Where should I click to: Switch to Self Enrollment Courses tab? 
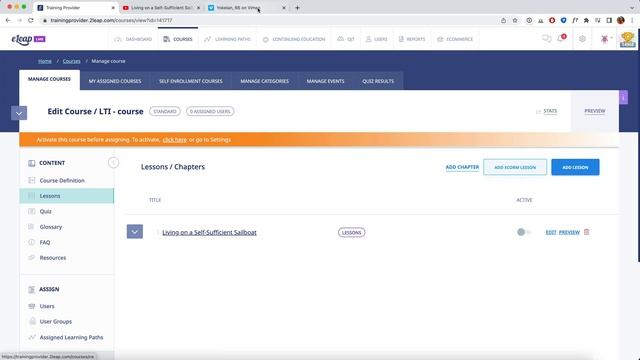pyautogui.click(x=191, y=81)
